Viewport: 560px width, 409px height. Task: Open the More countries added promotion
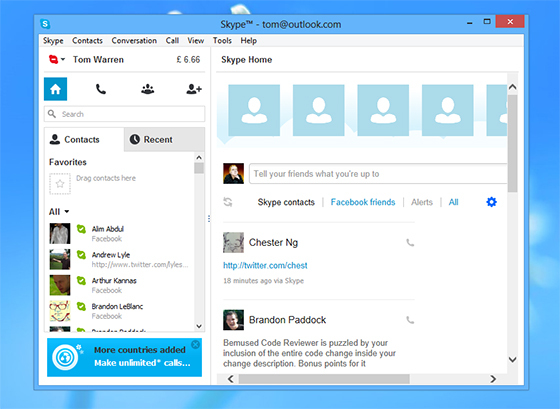[124, 357]
